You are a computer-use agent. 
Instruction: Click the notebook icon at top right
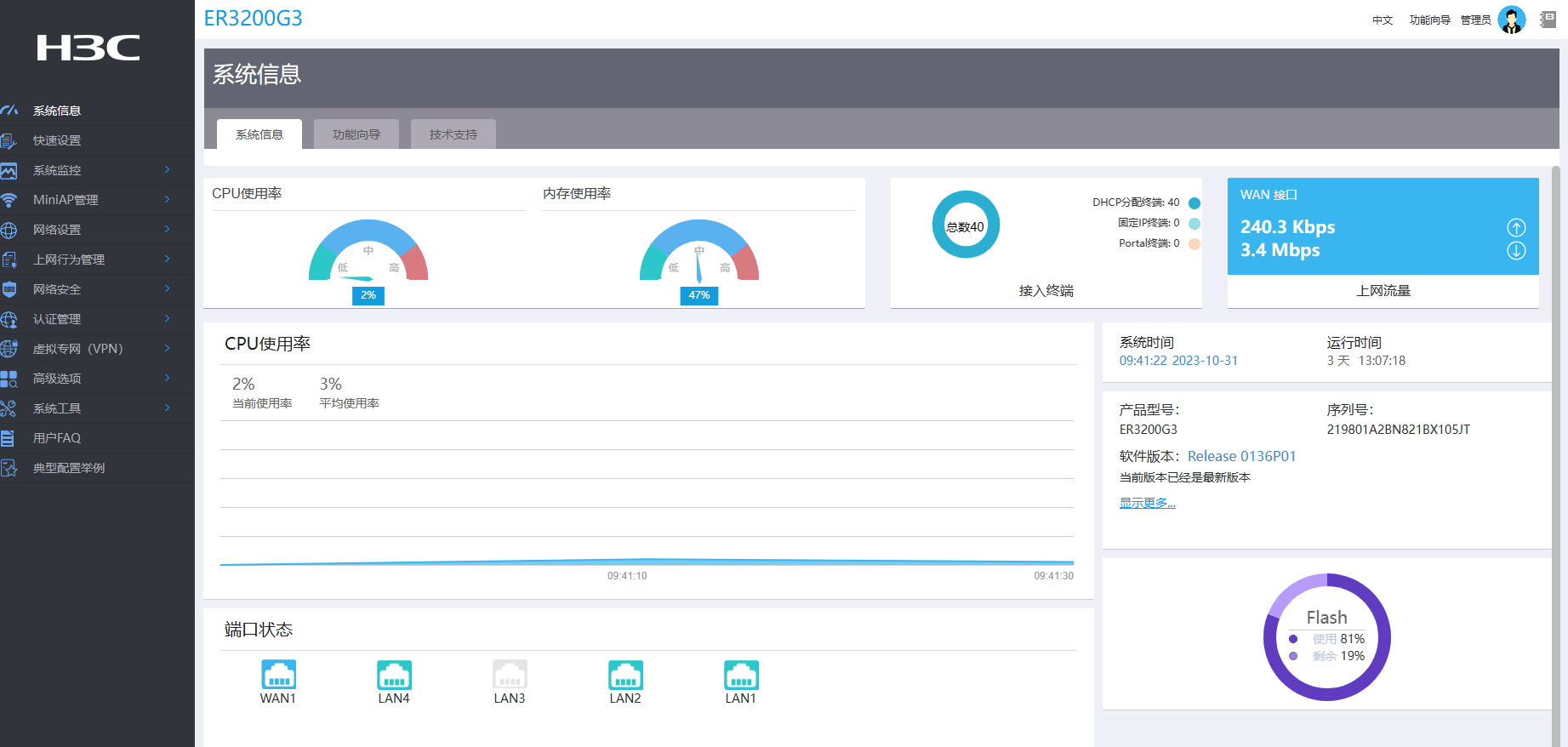(x=1548, y=20)
